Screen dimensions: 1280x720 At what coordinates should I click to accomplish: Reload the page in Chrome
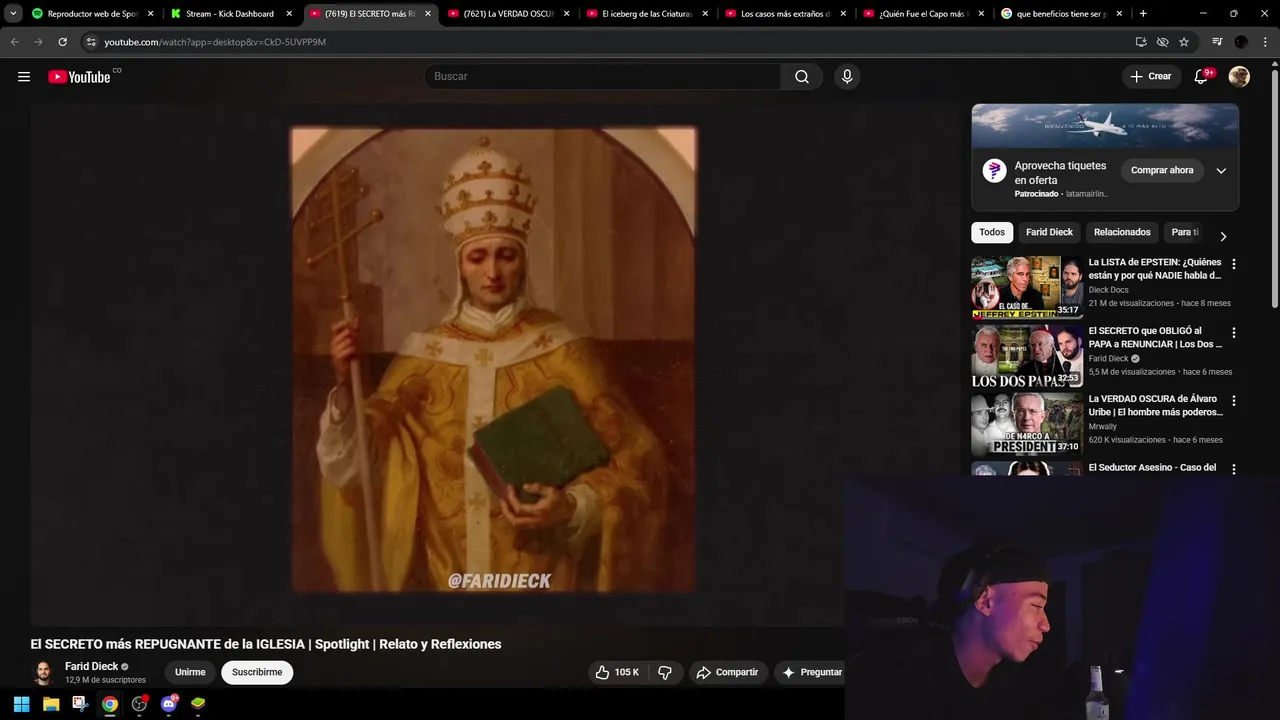tap(62, 42)
